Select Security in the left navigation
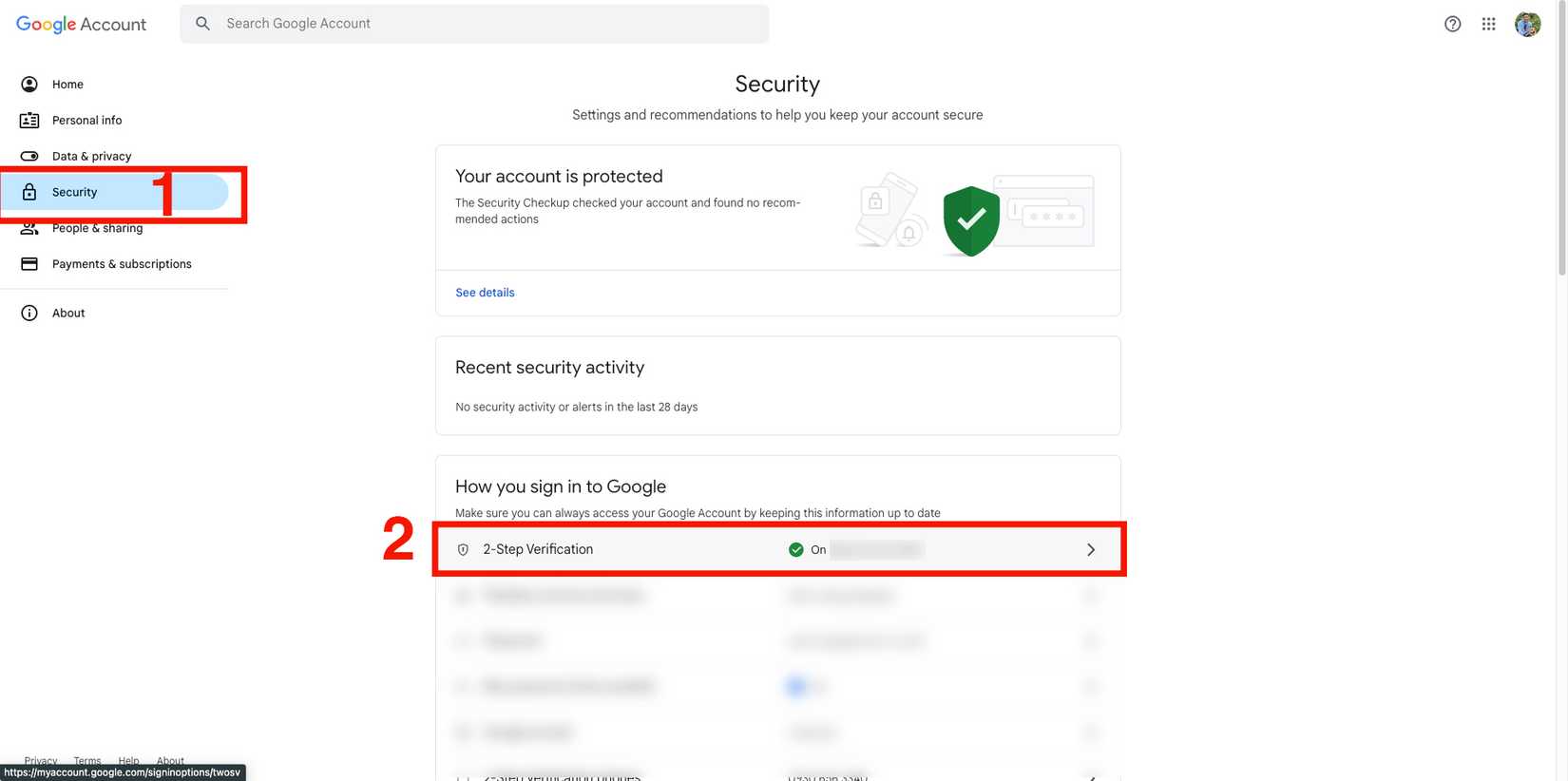The image size is (1568, 781). click(74, 191)
